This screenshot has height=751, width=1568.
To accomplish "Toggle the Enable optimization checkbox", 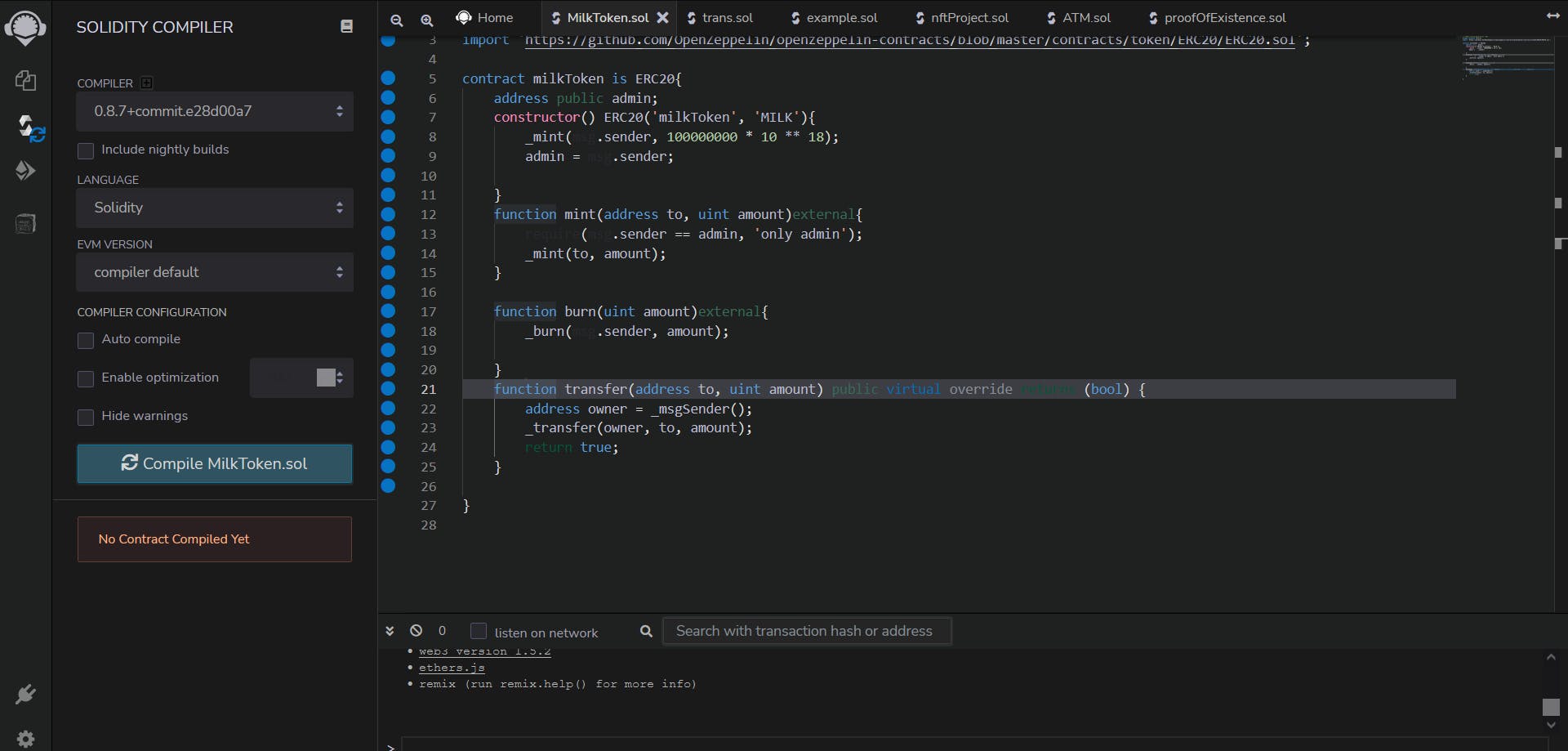I will coord(86,378).
